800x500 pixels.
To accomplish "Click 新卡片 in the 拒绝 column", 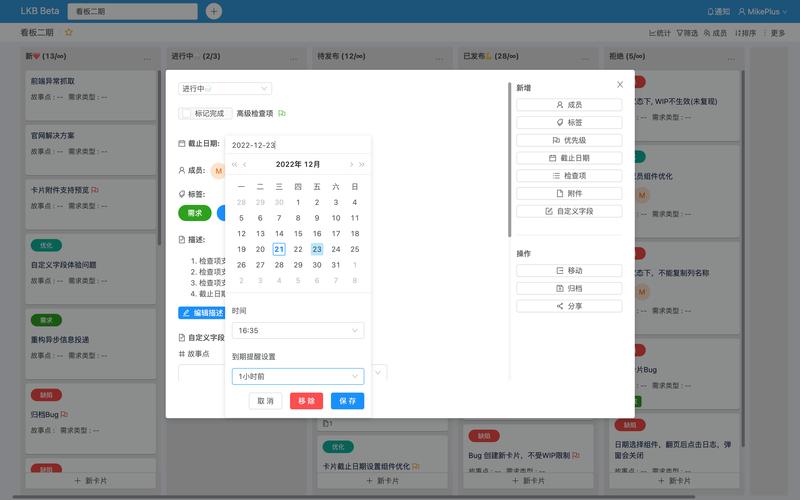I will pos(674,481).
